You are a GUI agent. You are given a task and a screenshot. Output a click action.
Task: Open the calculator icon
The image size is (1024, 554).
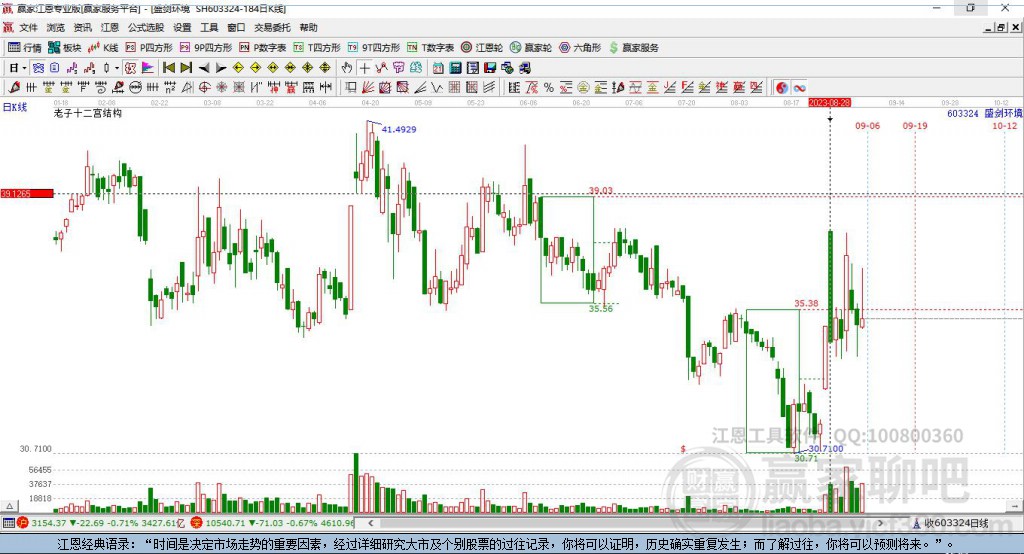[455, 68]
